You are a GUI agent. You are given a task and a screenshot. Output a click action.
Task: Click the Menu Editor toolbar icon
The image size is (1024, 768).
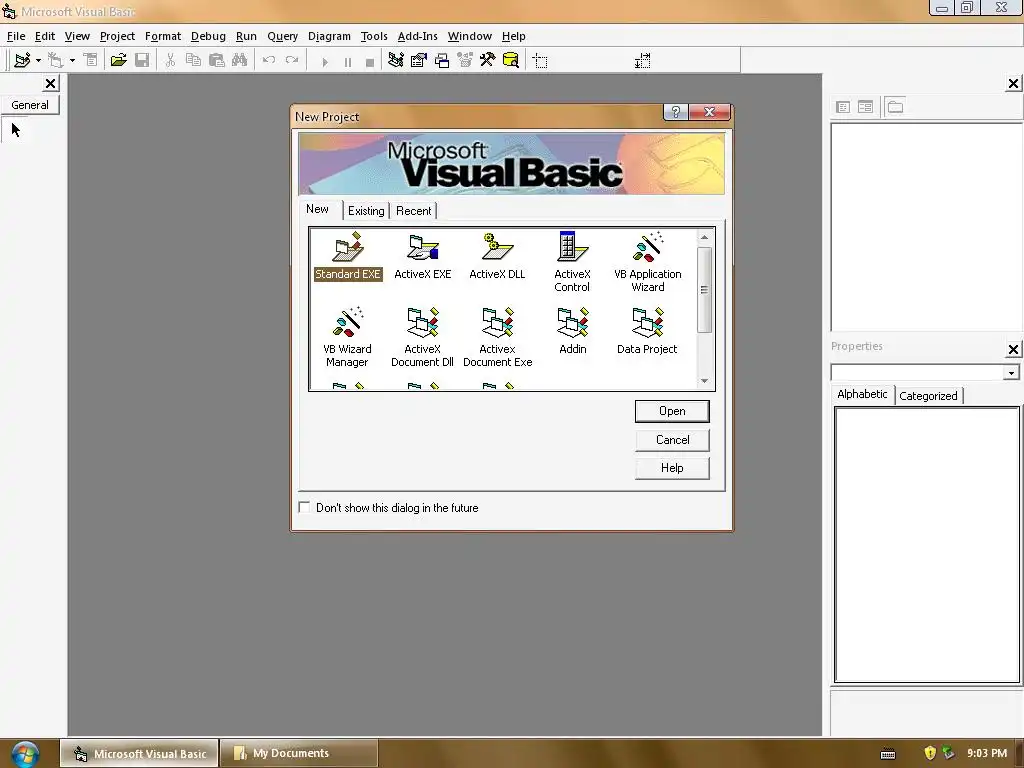coord(91,60)
